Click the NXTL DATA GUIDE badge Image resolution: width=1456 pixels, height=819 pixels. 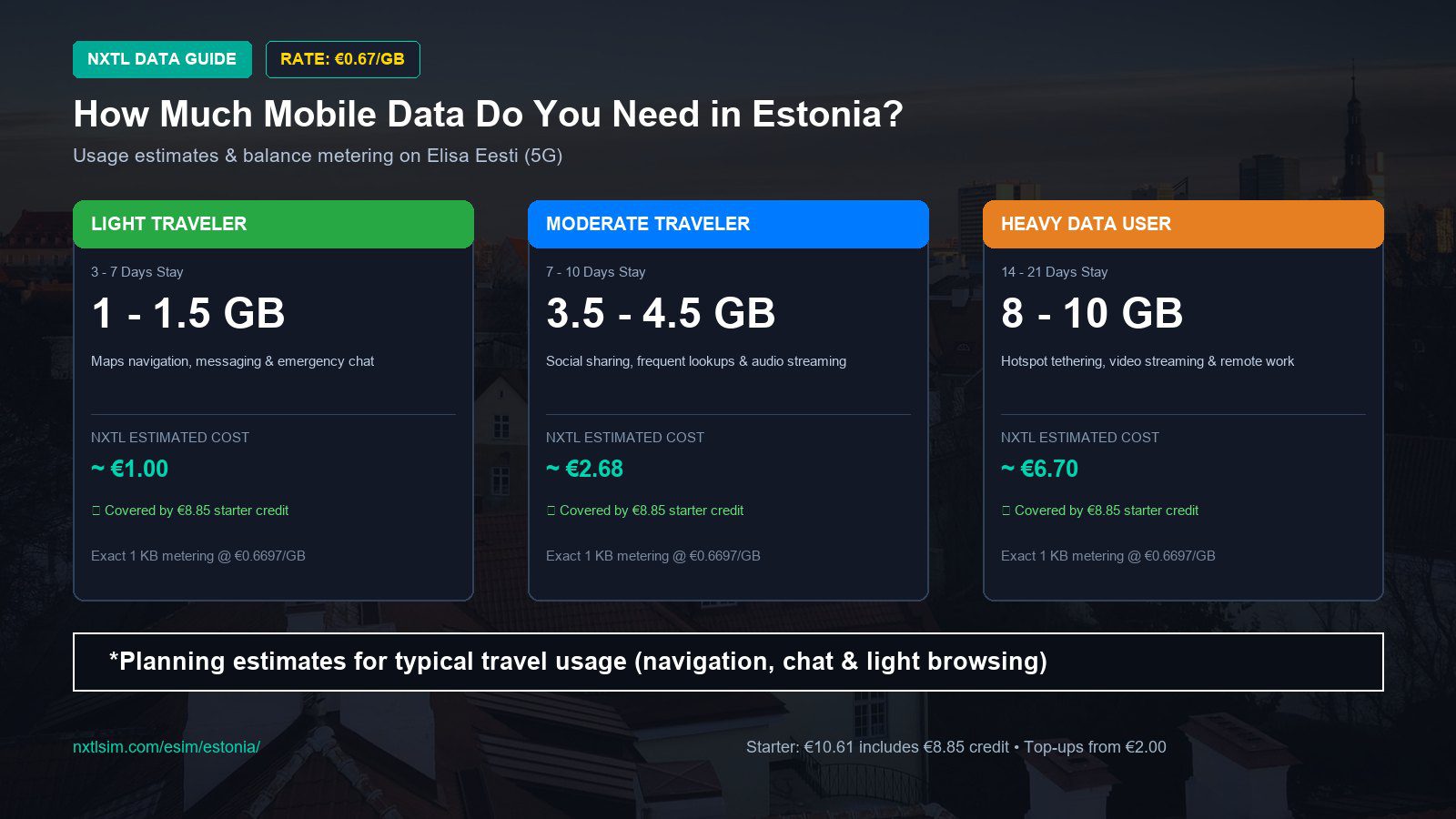tap(162, 59)
